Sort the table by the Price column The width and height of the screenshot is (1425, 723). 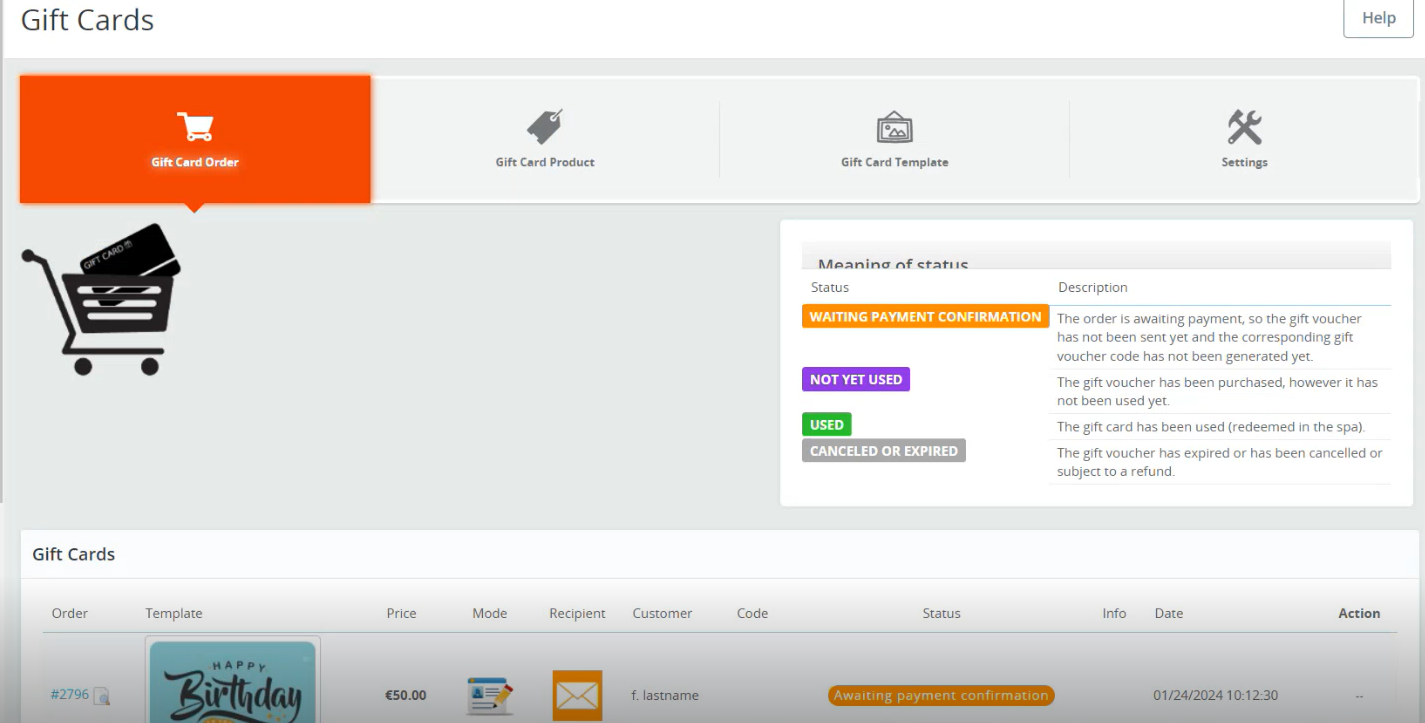click(400, 613)
